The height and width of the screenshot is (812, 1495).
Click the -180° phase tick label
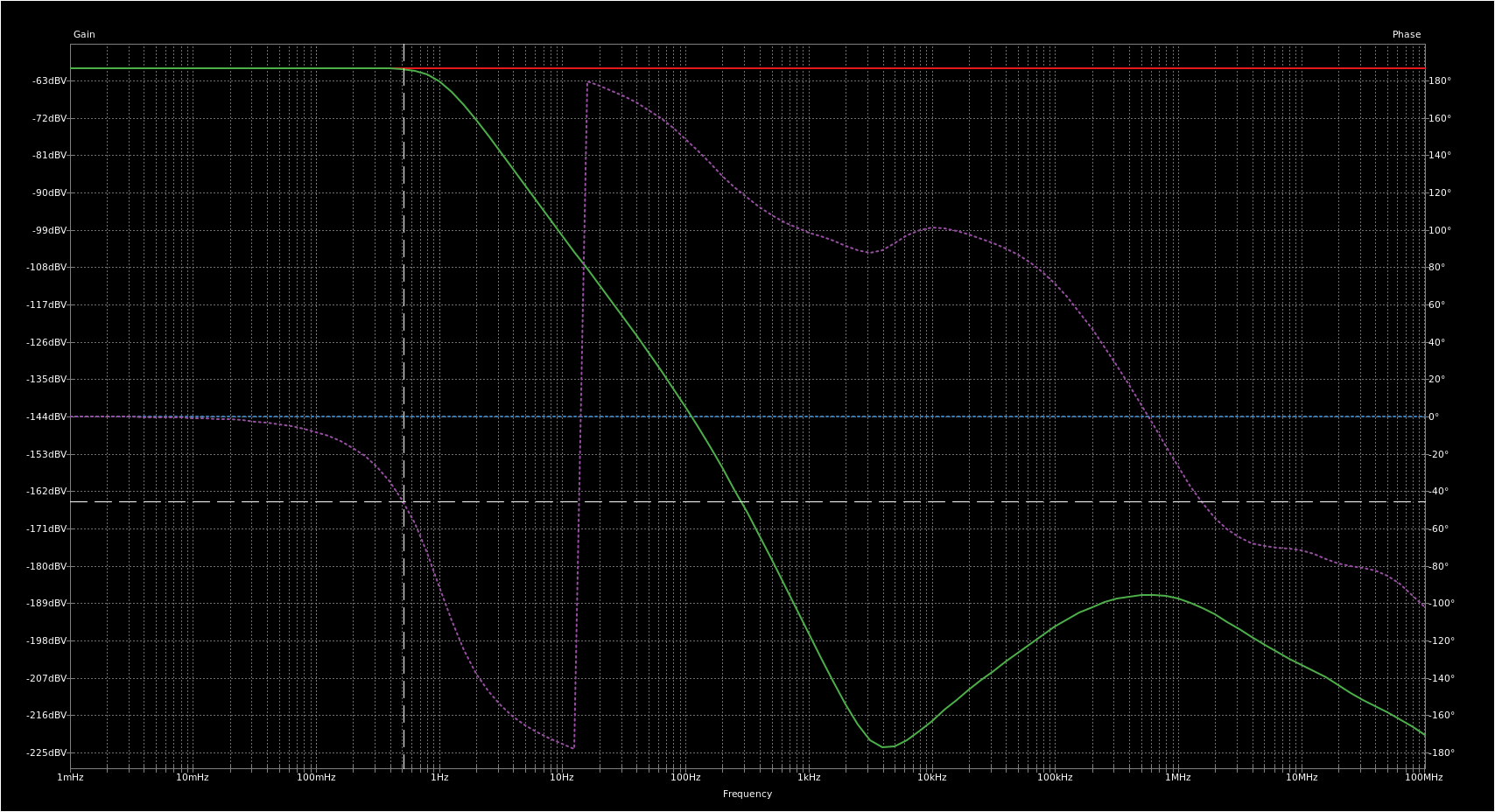pos(1442,752)
